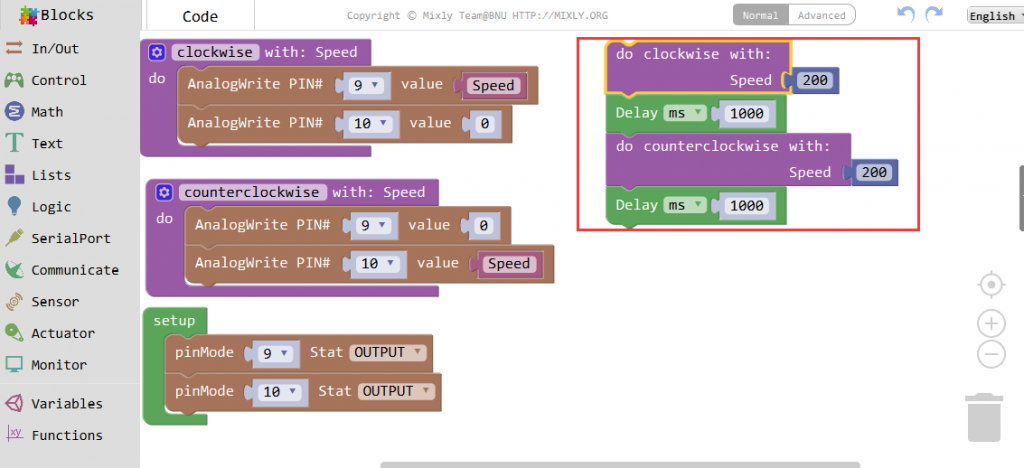Screen dimensions: 1024x468
Task: Open the last Delay ms unit dropdown
Action: point(685,205)
